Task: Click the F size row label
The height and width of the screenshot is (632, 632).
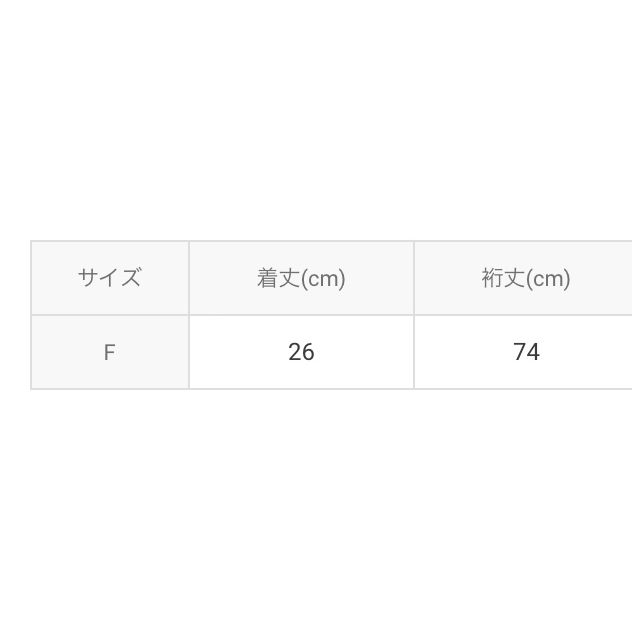Action: [x=110, y=352]
